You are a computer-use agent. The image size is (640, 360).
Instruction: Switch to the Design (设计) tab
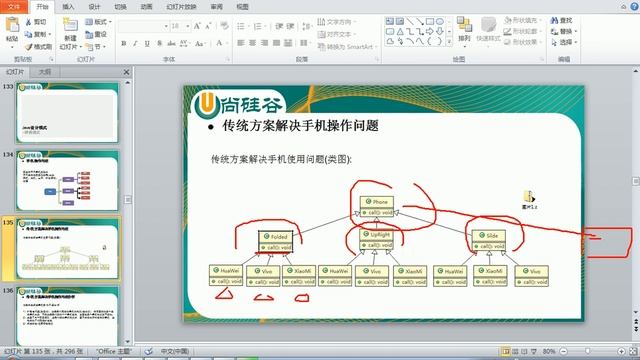pyautogui.click(x=94, y=7)
